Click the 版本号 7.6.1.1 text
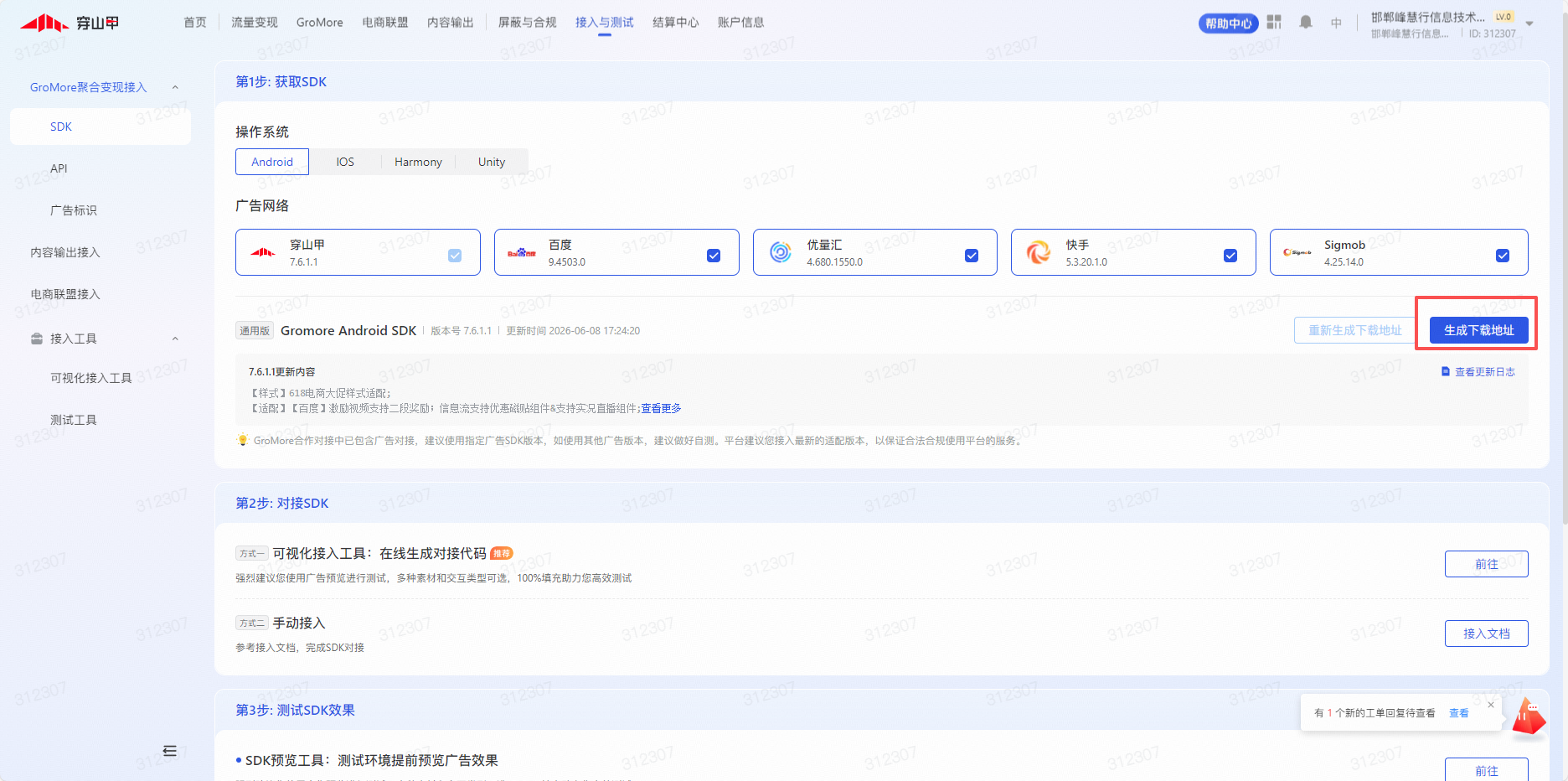Screen dimensions: 1568x781 462,331
